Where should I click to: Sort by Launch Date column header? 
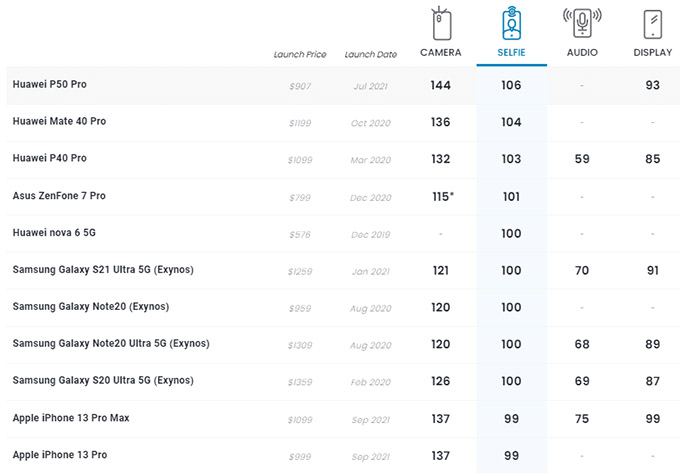(x=370, y=54)
